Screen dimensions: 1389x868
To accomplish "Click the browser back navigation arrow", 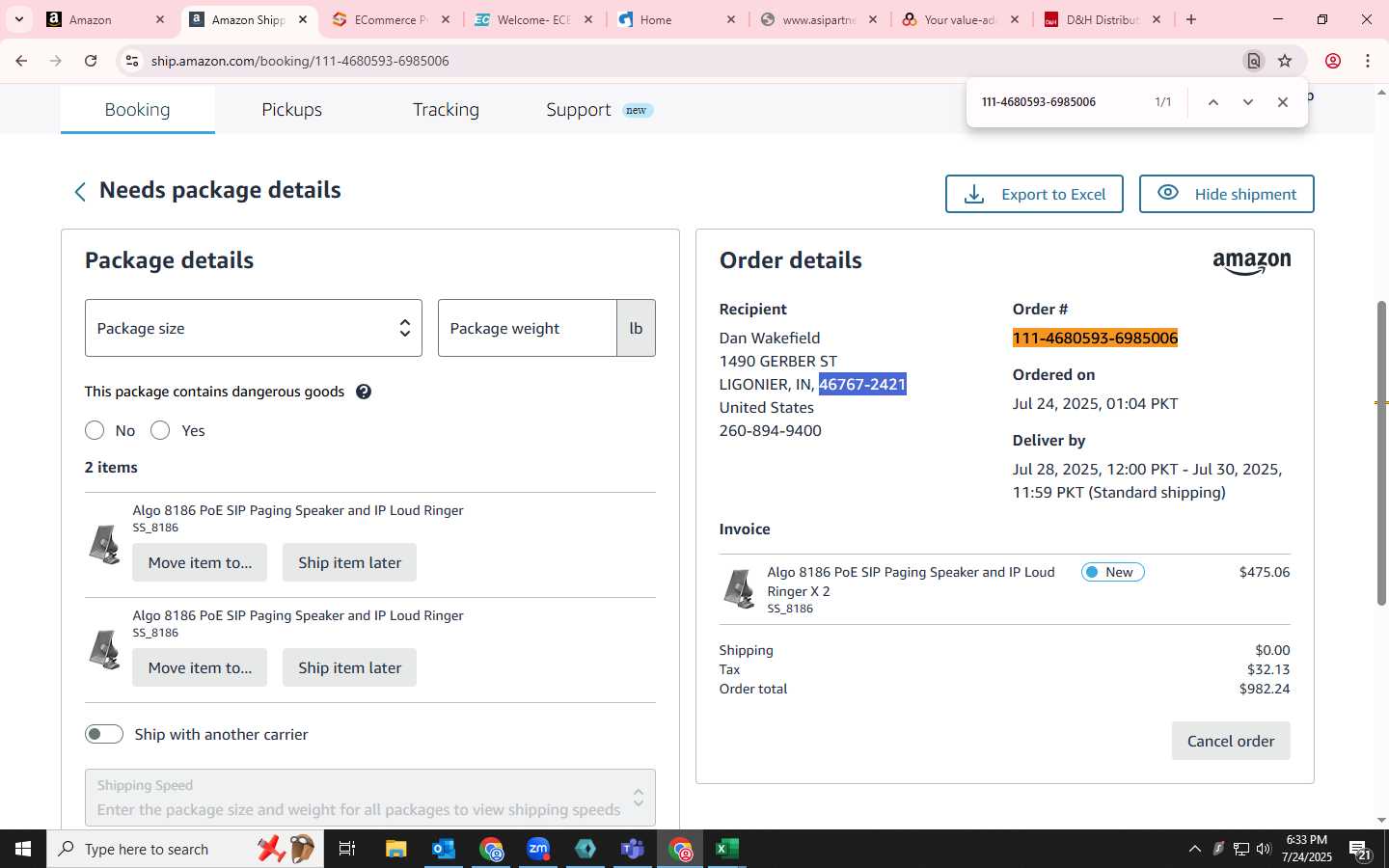I will coord(21,61).
